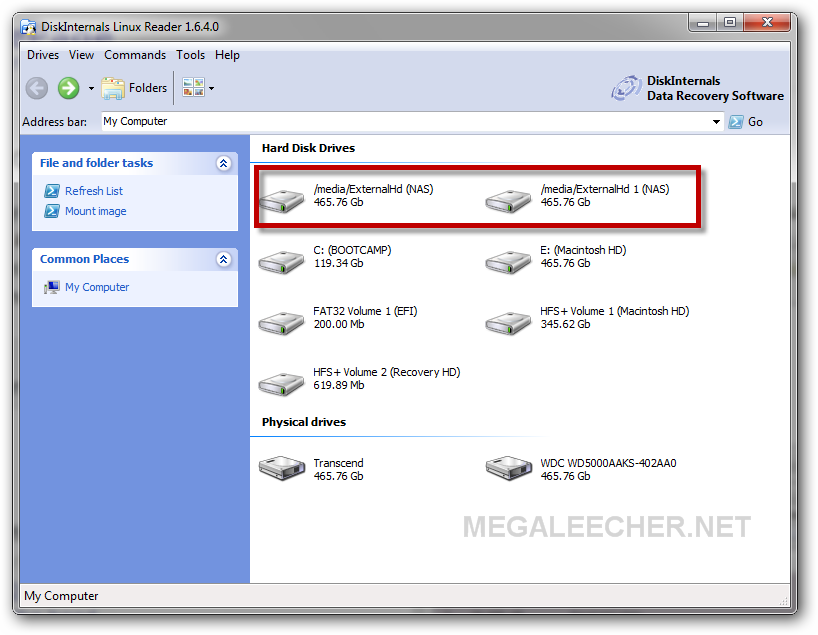
Task: Click the File and folder tasks heading
Action: coord(97,163)
